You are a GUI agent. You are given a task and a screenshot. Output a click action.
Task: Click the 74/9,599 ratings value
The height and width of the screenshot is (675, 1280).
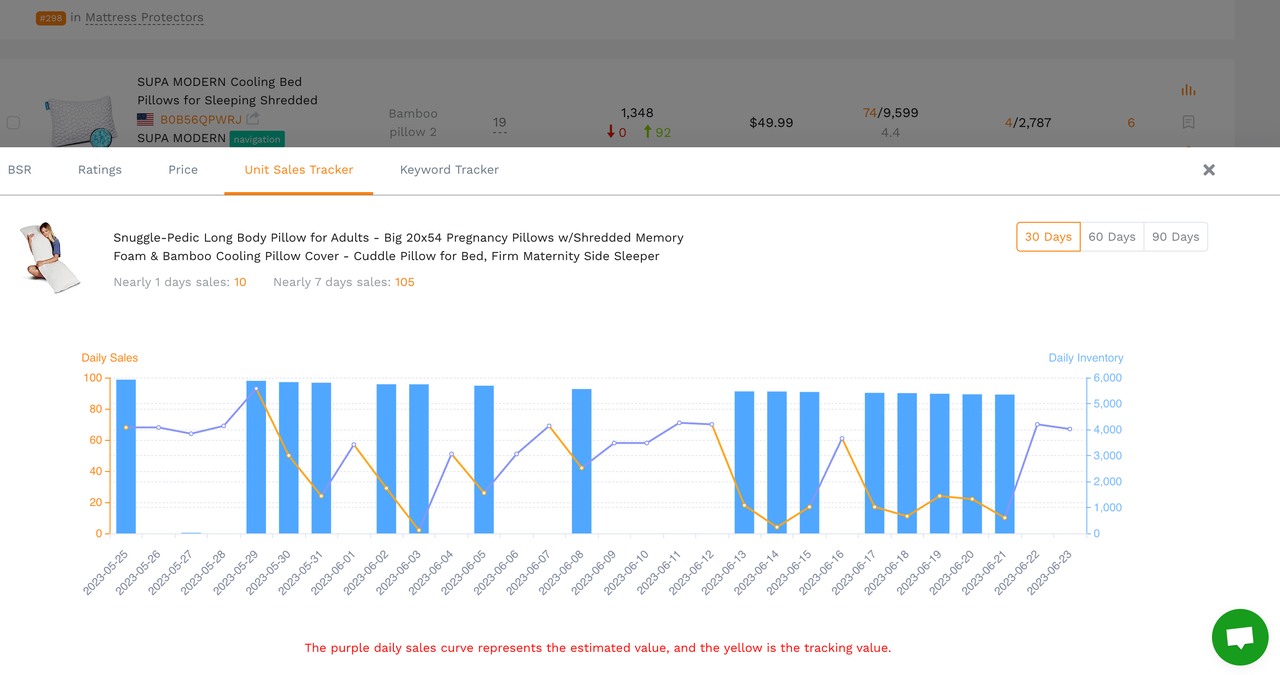pos(890,113)
